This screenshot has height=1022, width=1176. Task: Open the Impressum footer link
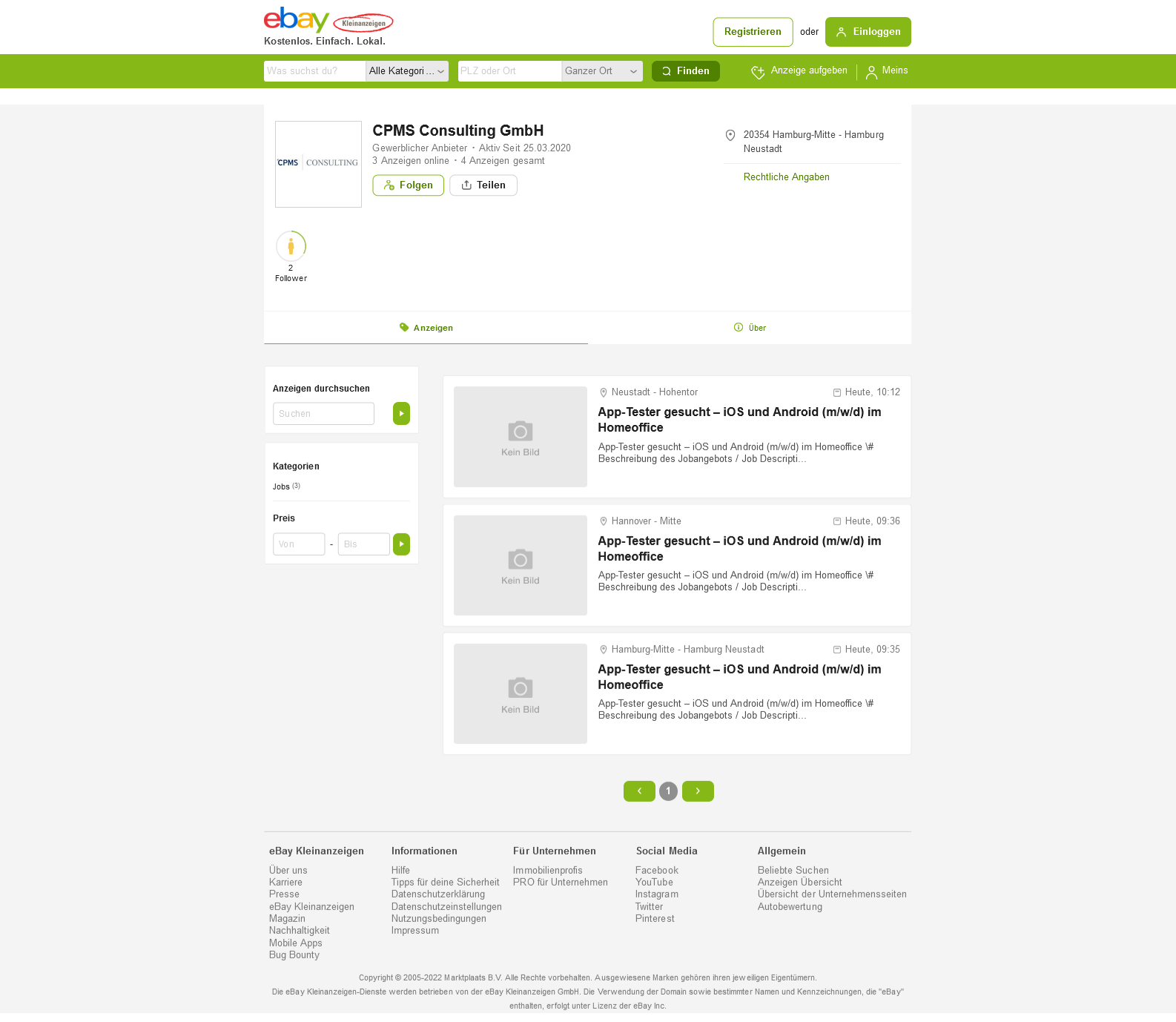(x=414, y=931)
